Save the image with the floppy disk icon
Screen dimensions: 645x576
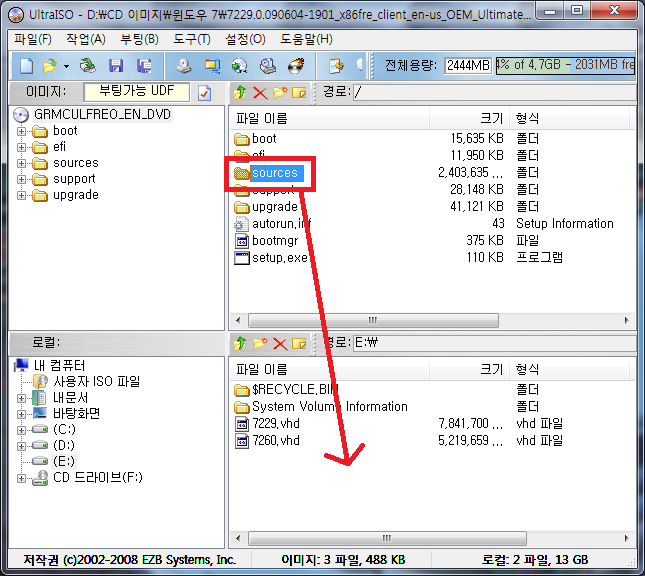pos(116,66)
